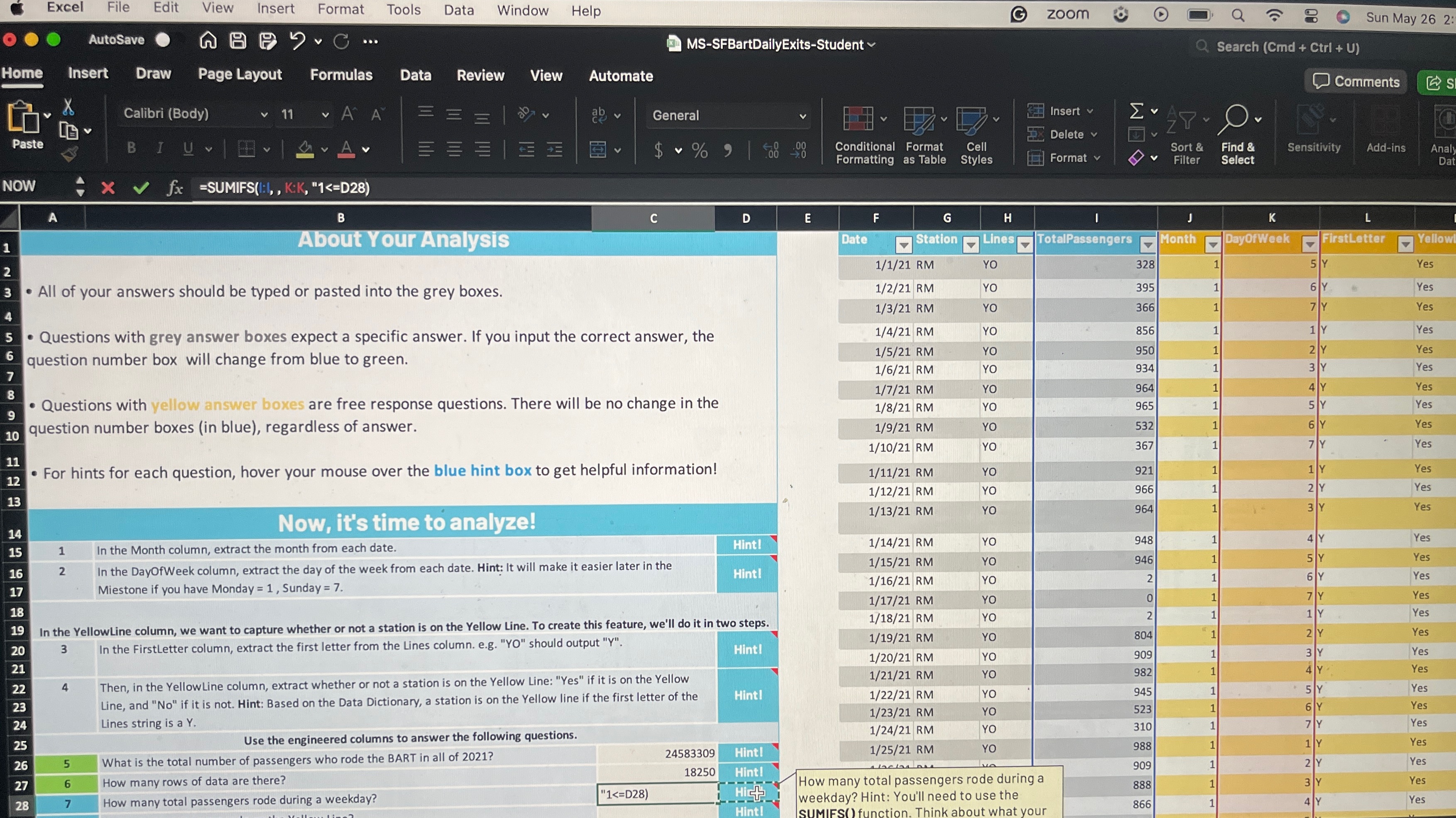Open the Calibri (Body) font name dropdown
1456x818 pixels.
(263, 114)
